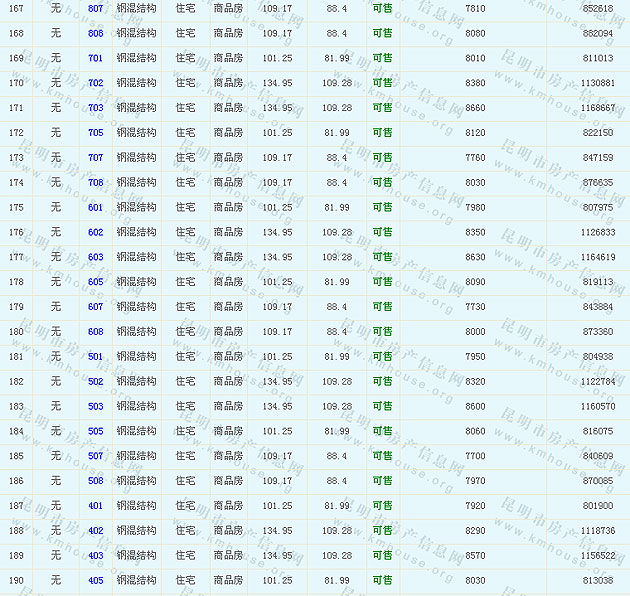Select room 501 link

pyautogui.click(x=95, y=356)
